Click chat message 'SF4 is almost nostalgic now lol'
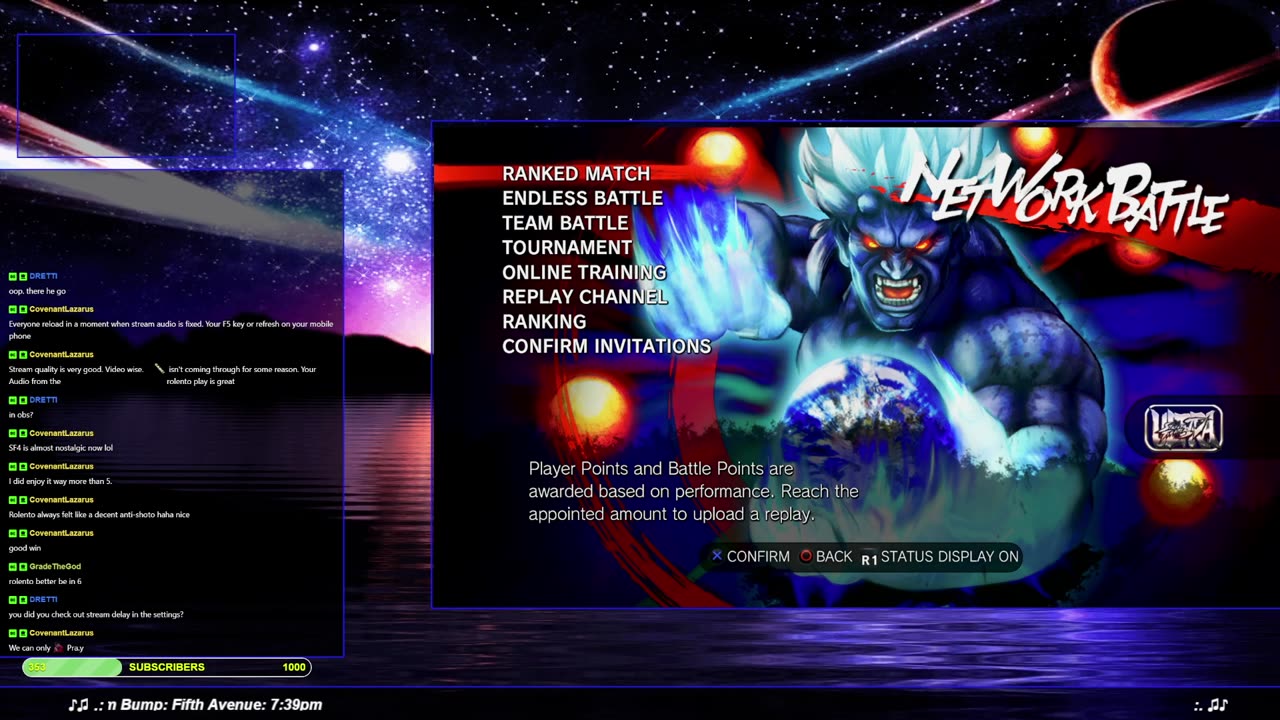 click(61, 448)
